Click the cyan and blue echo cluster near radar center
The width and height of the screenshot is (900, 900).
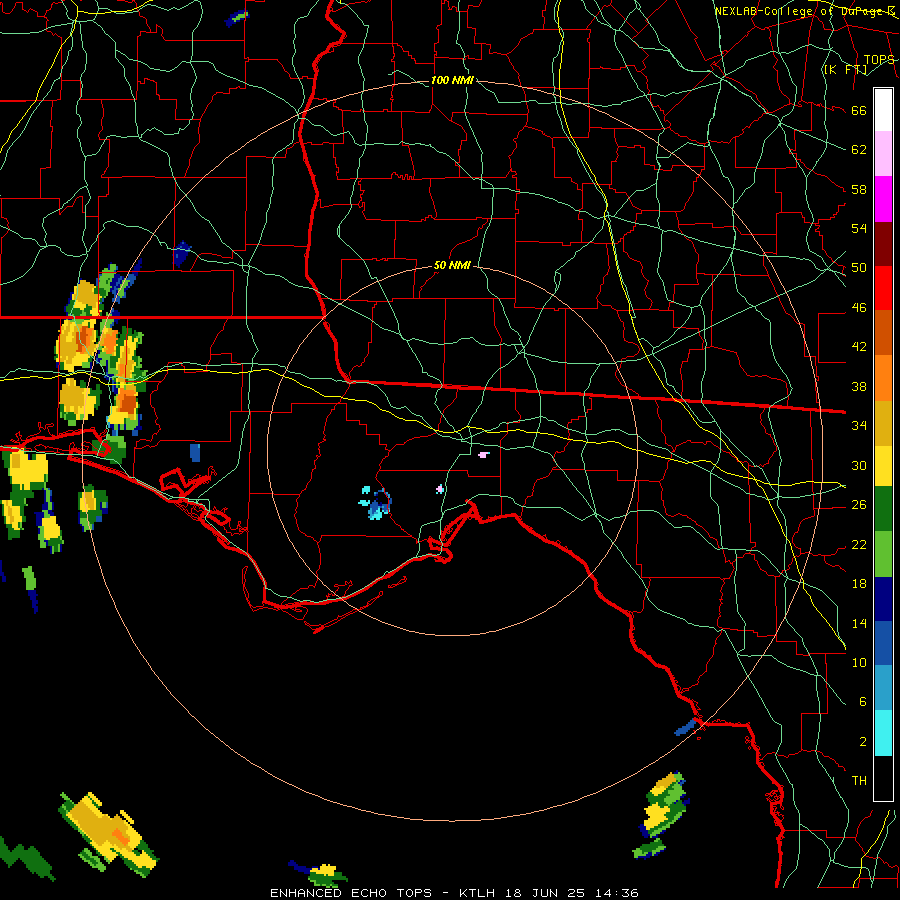click(x=376, y=503)
